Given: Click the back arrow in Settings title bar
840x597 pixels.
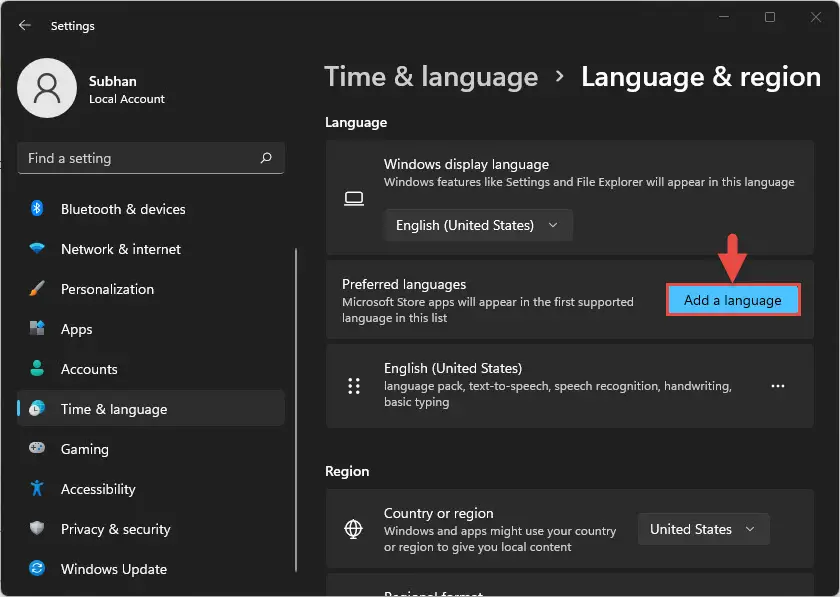Looking at the screenshot, I should [x=25, y=25].
